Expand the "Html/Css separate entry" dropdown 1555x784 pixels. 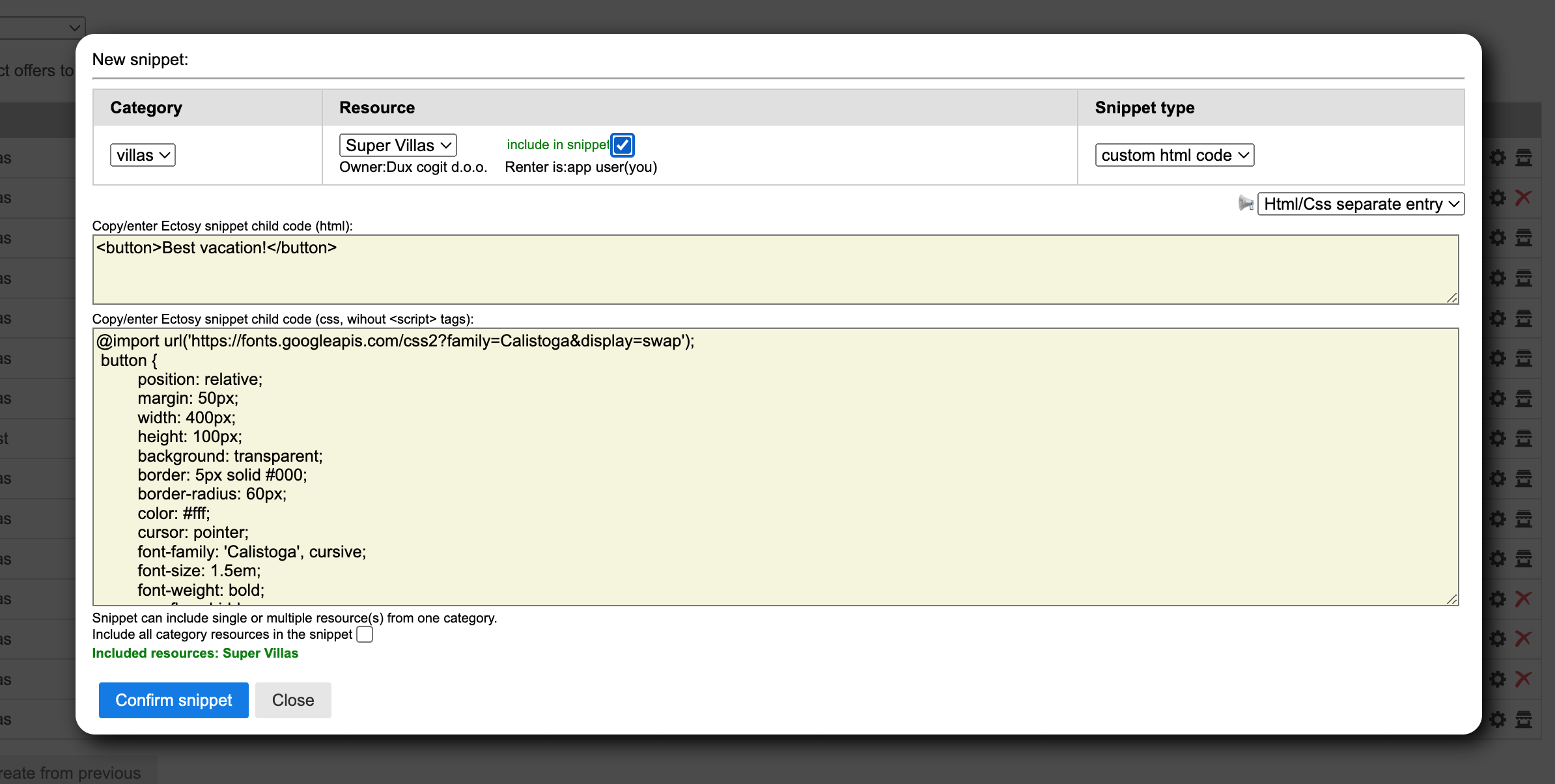tap(1360, 204)
